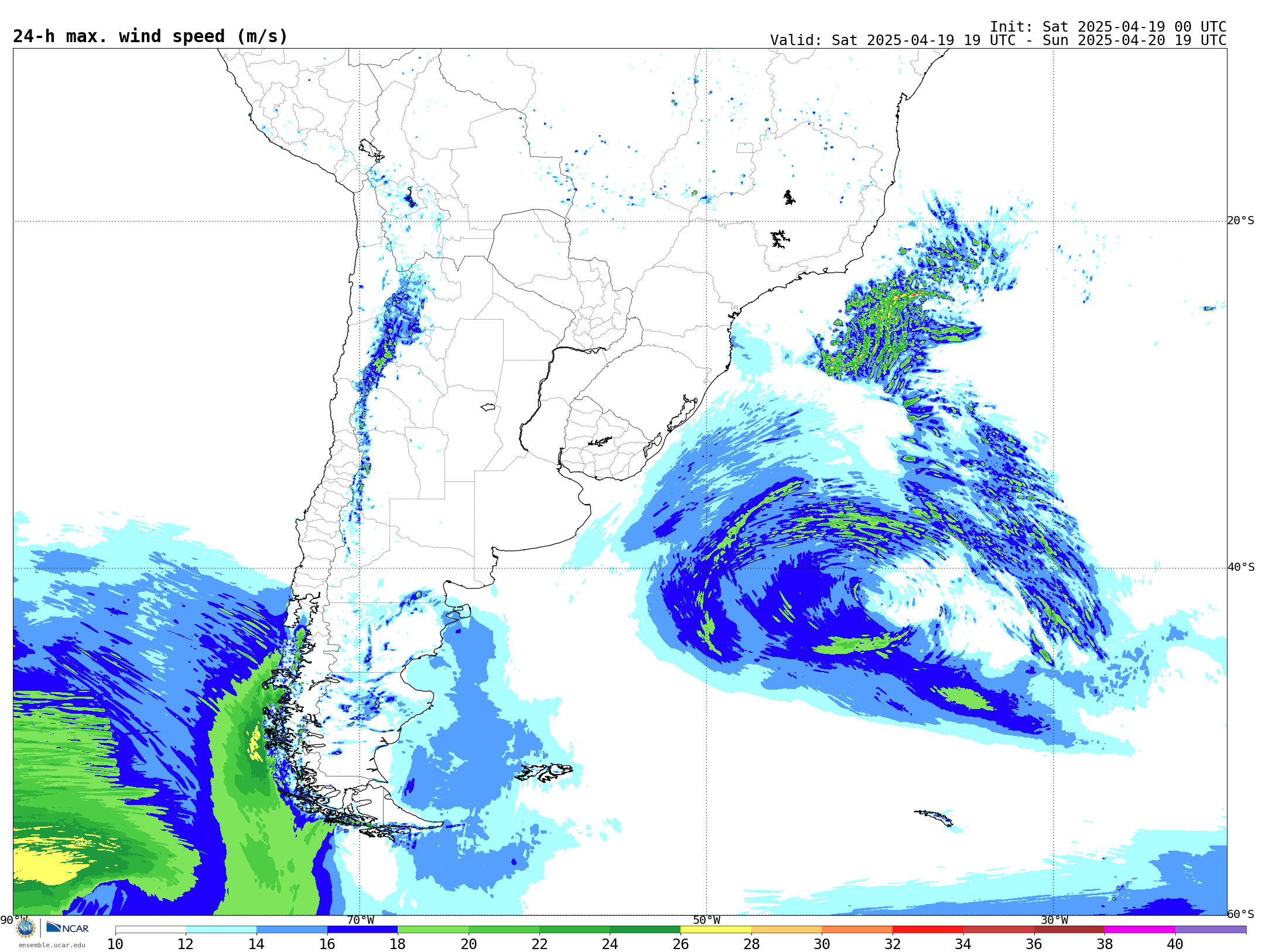
Task: Click the colorbar tick label 30
Action: (822, 944)
